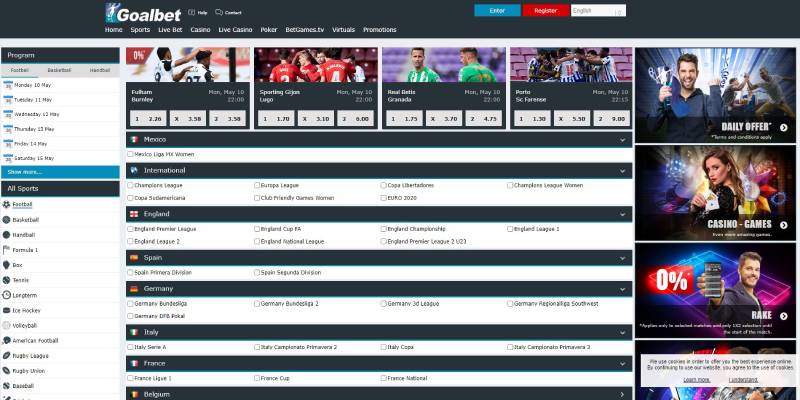This screenshot has width=800, height=400.
Task: Click calendar icon for Wednesday 12 May
Action: click(x=8, y=114)
